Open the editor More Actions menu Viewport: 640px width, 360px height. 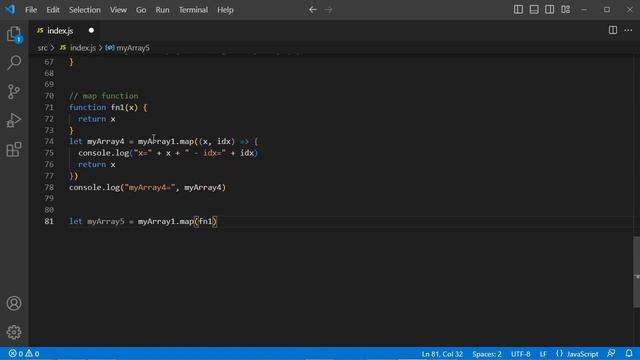(628, 30)
